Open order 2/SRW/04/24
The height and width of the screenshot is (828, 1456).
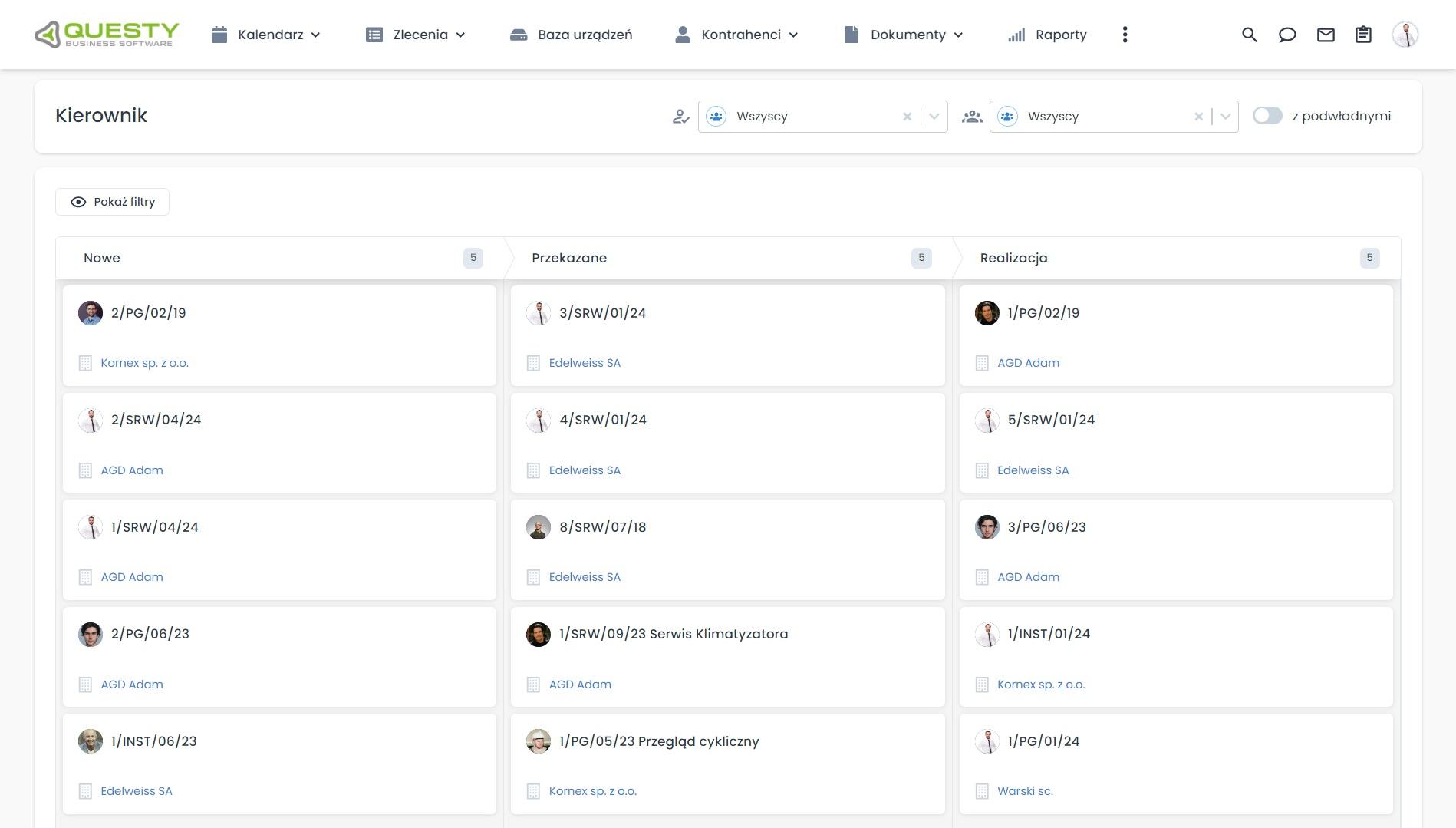coord(156,420)
